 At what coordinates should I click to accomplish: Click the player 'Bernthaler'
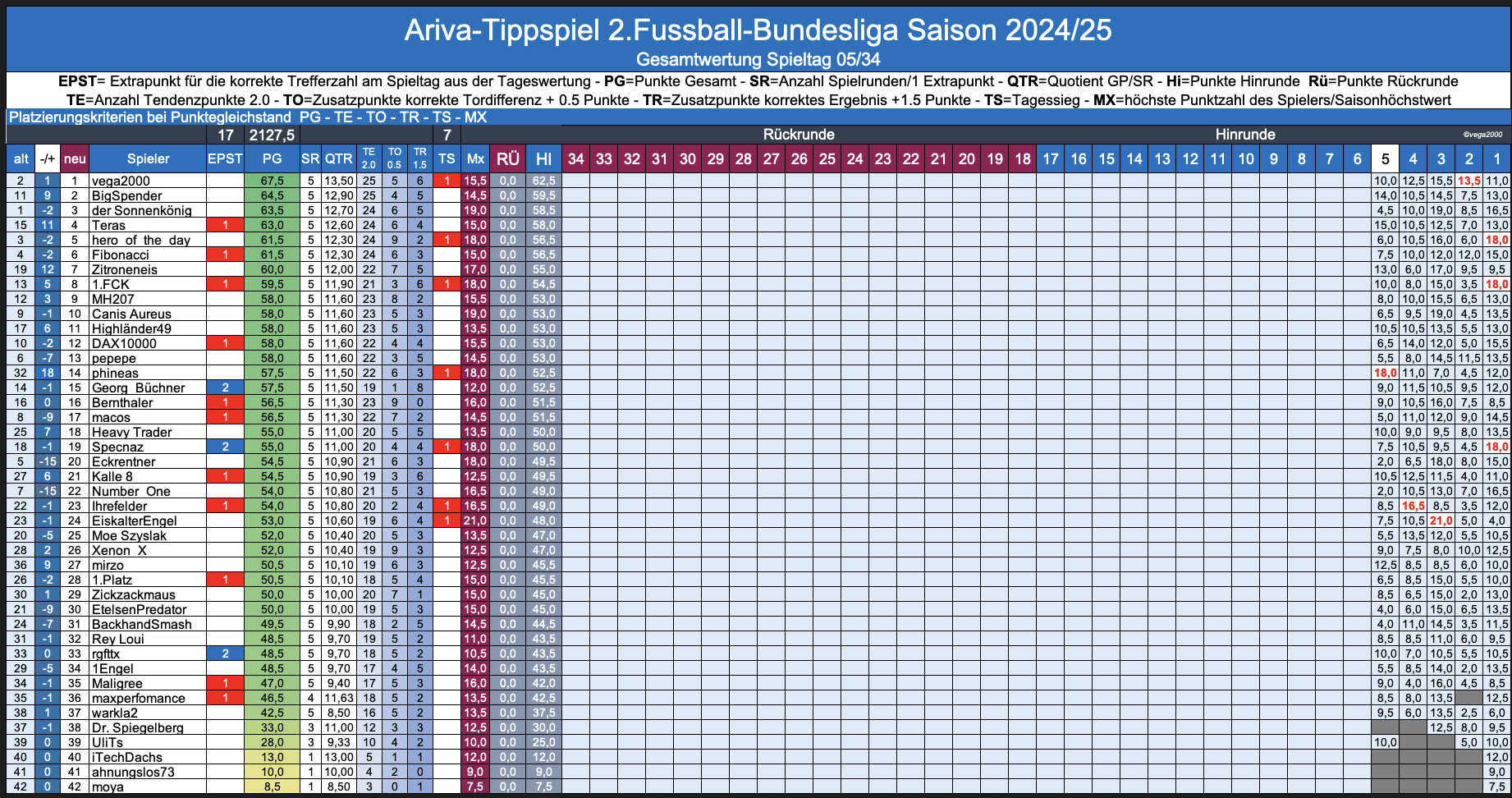coord(122,402)
